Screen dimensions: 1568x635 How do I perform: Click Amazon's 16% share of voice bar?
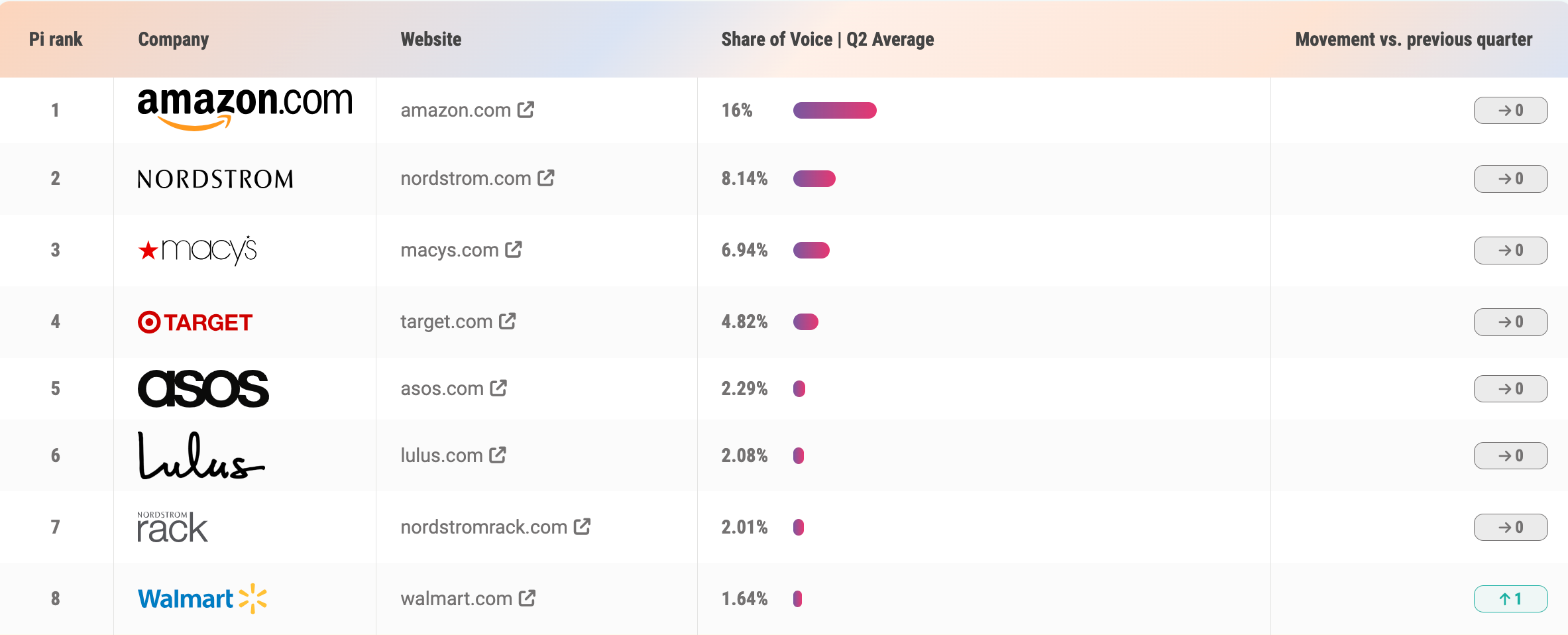(834, 110)
